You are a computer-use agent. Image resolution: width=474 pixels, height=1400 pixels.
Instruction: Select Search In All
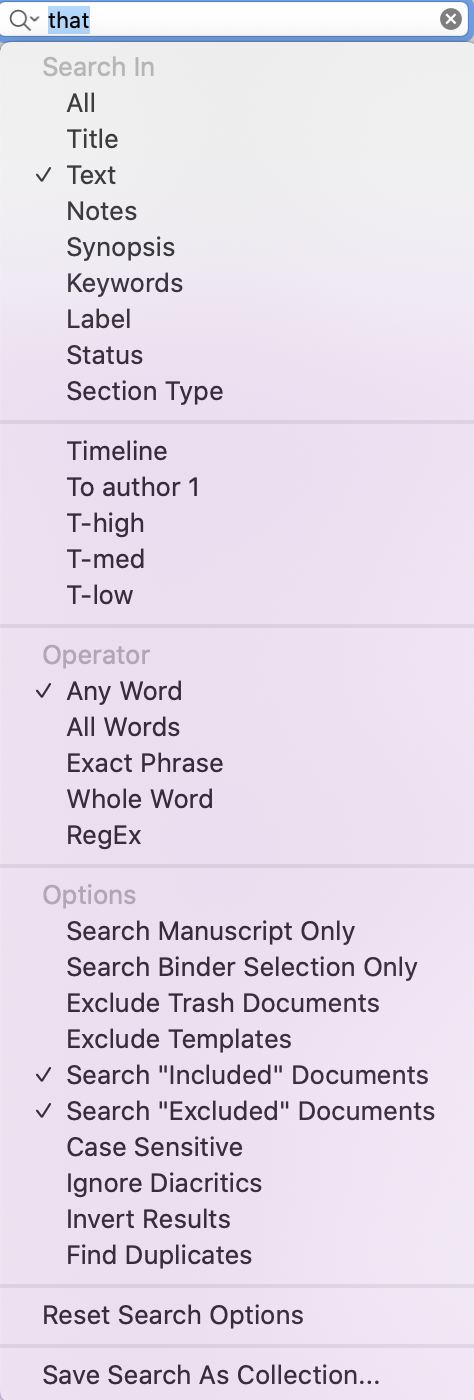(237, 103)
